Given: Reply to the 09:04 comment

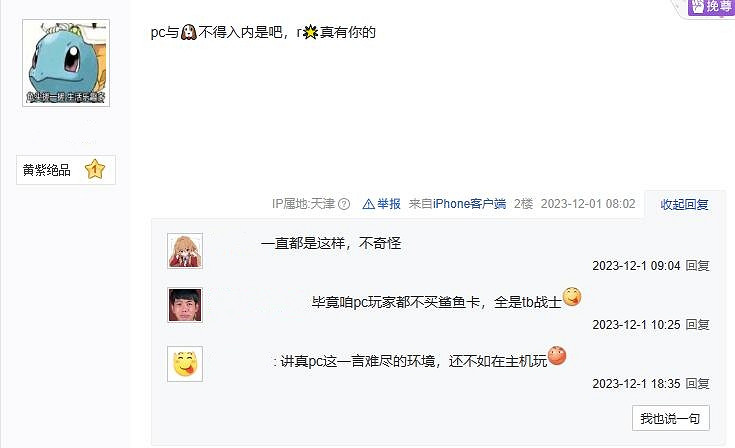Looking at the screenshot, I should [698, 266].
